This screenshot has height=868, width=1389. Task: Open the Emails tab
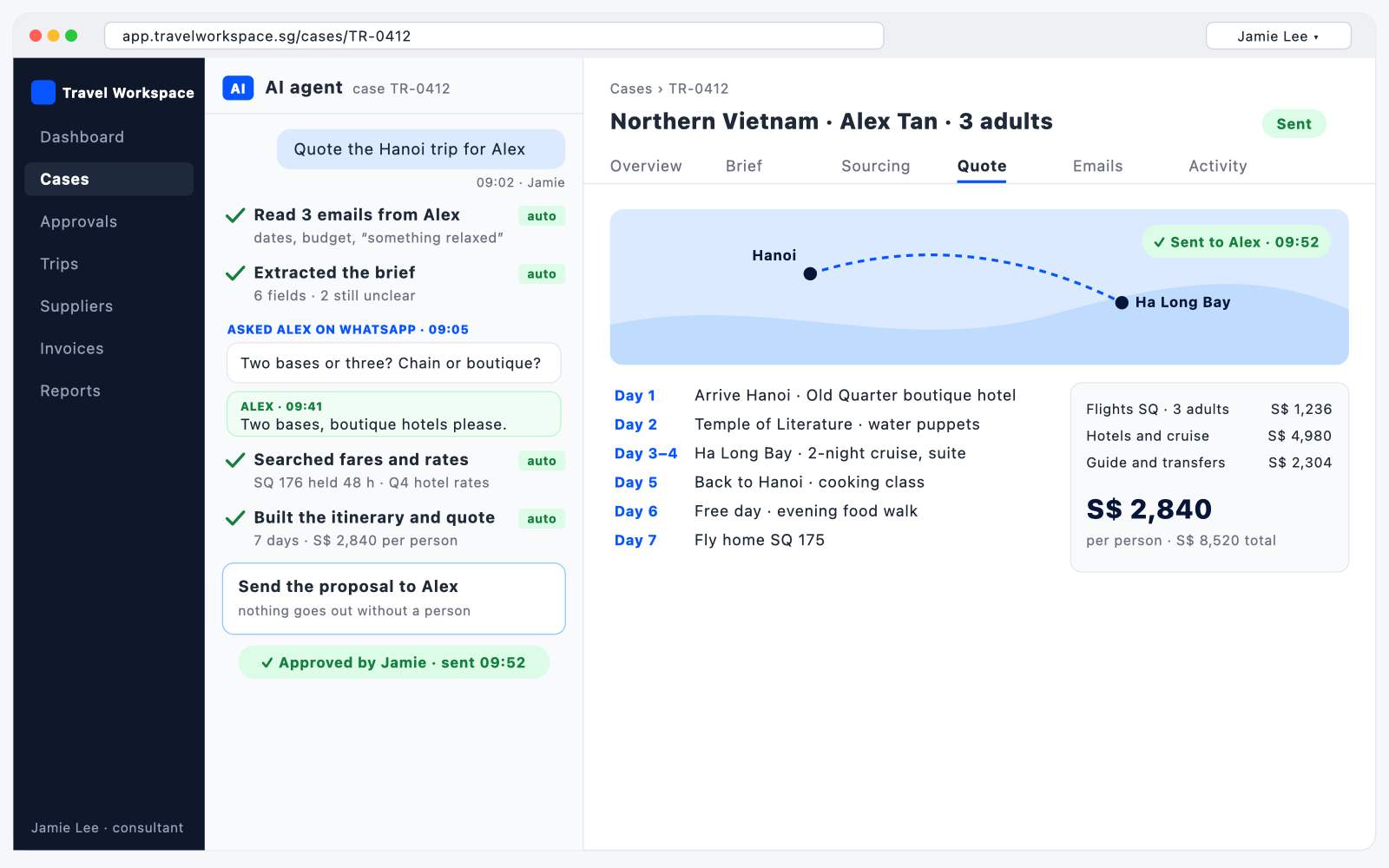pos(1097,166)
